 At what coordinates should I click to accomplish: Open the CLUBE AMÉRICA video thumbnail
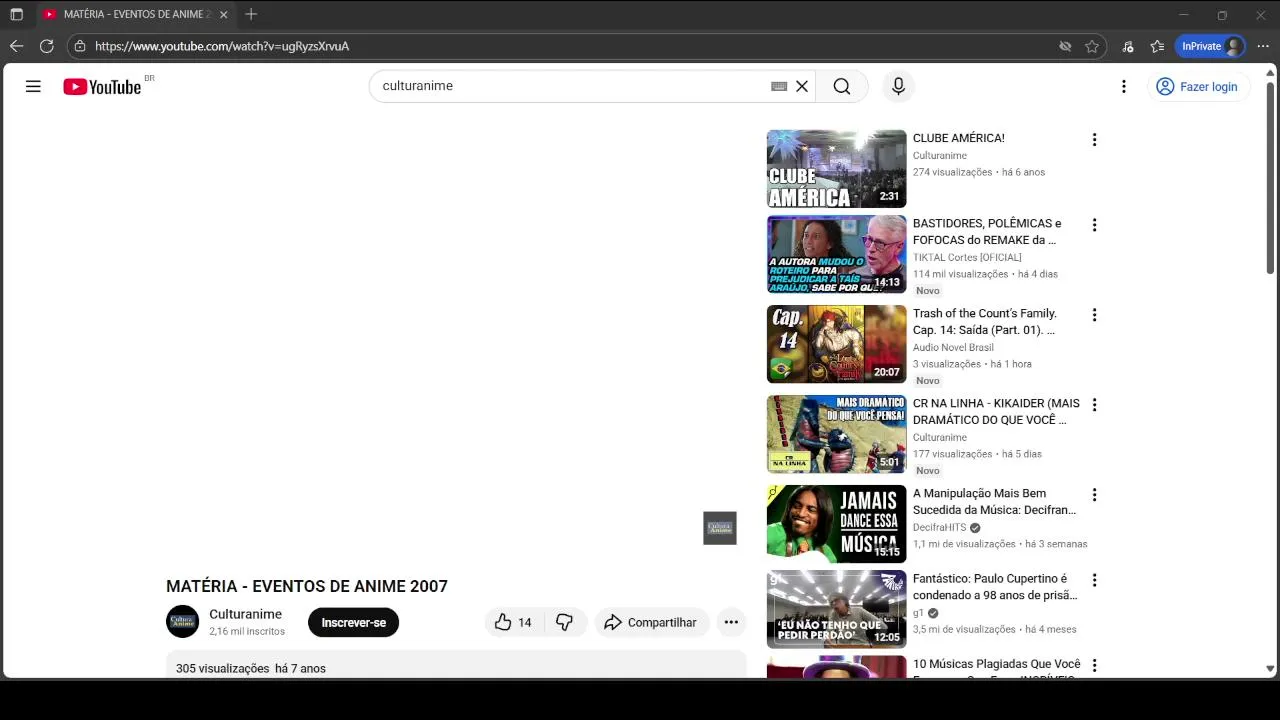click(837, 169)
